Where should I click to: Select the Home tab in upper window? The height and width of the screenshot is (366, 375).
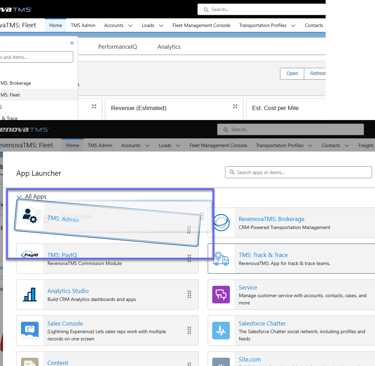click(x=55, y=25)
